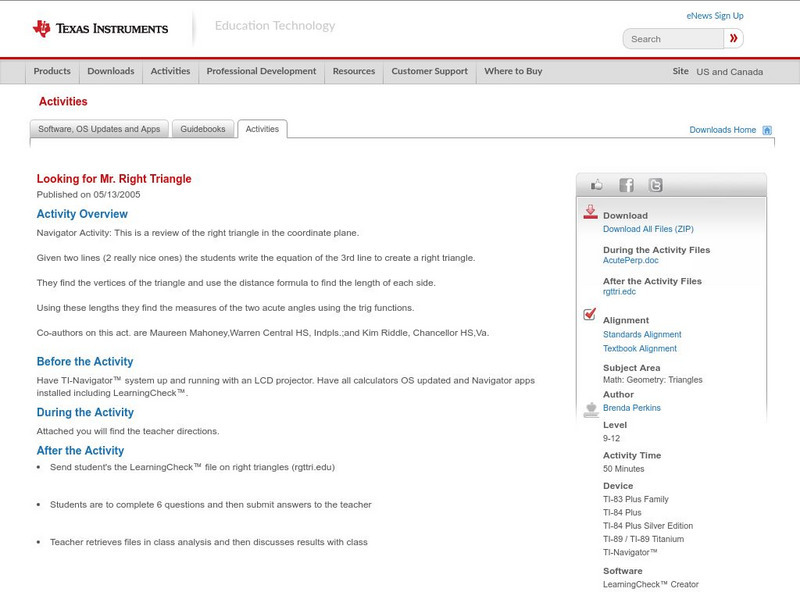Open the eNews Sign Up link

(x=715, y=16)
